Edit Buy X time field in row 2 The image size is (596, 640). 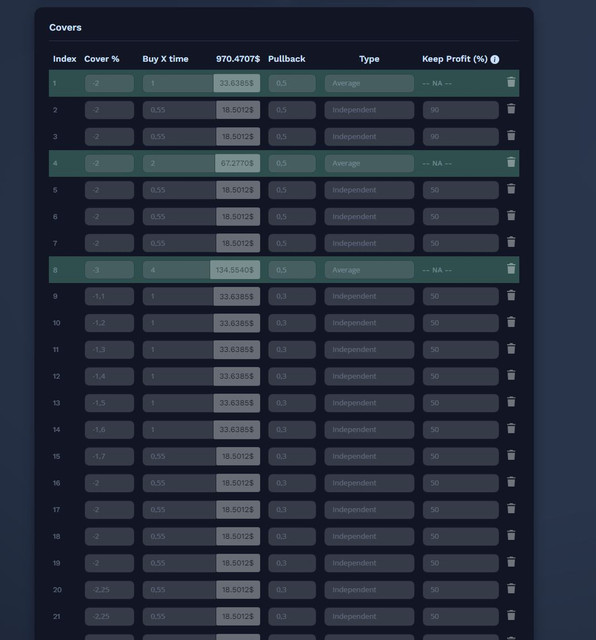coord(179,110)
